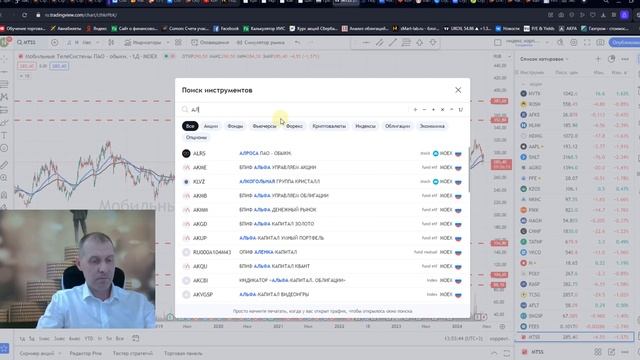Viewport: 640px width, 360px height.
Task: Choose AKVGSP Альфа Капитал Видеоигры result
Action: [322, 294]
